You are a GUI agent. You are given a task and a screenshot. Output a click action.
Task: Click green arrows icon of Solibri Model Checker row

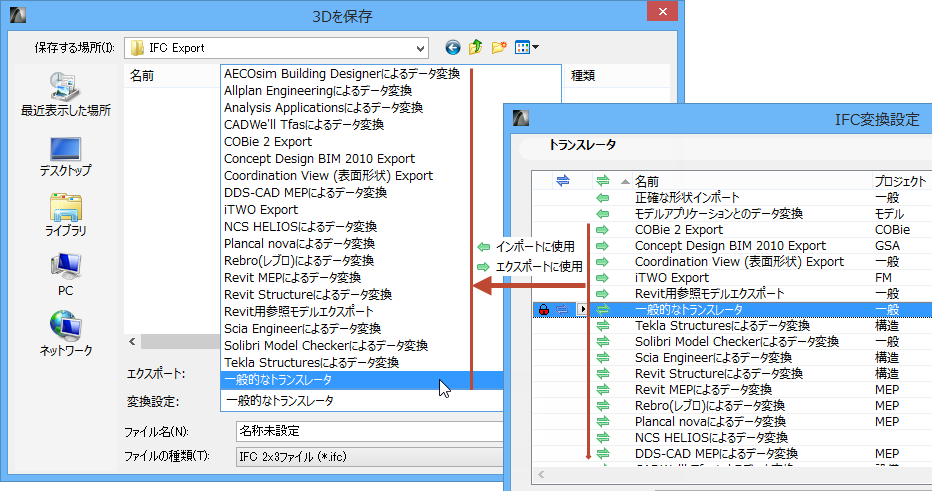[x=603, y=342]
